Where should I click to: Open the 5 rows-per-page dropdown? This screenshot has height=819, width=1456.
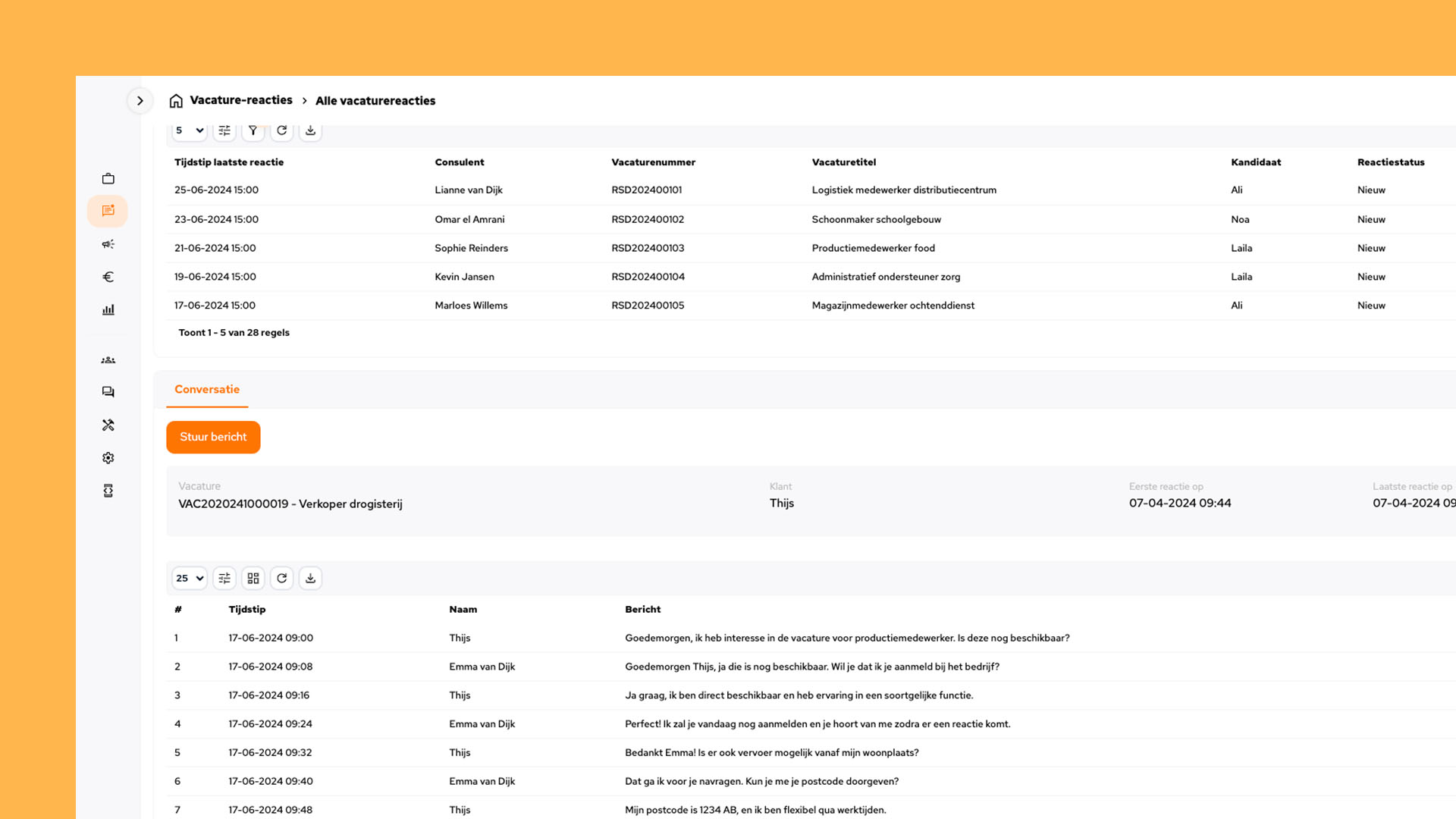coord(190,130)
